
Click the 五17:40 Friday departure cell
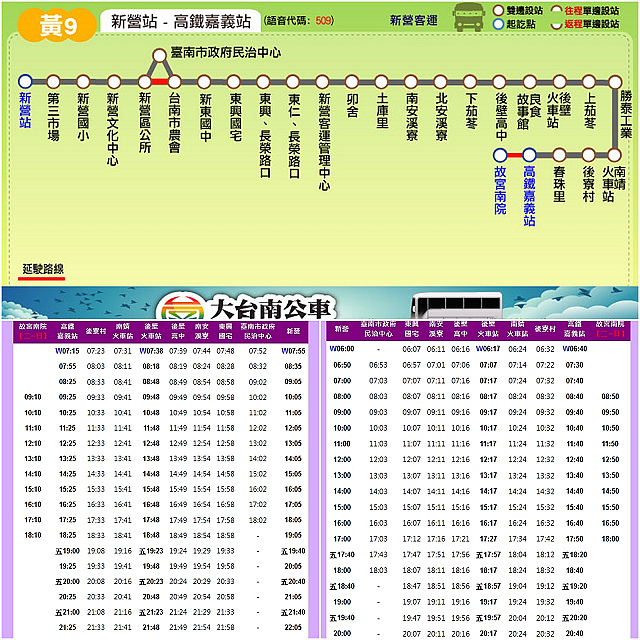point(342,555)
